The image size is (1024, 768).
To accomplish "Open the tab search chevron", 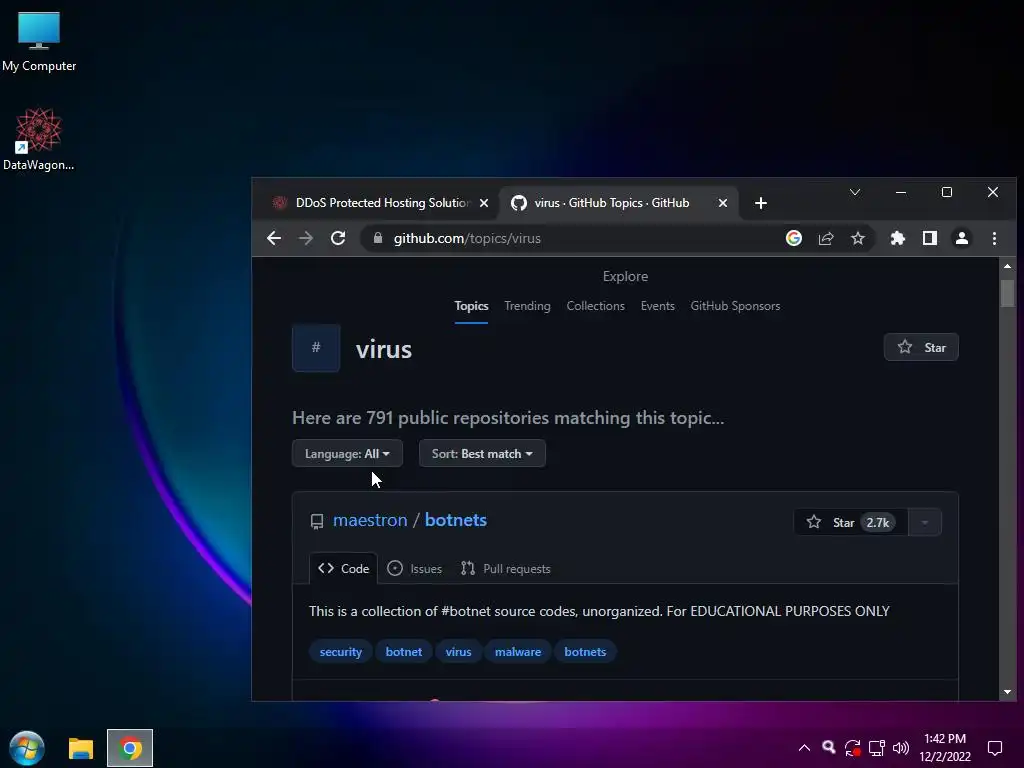I will 855,192.
